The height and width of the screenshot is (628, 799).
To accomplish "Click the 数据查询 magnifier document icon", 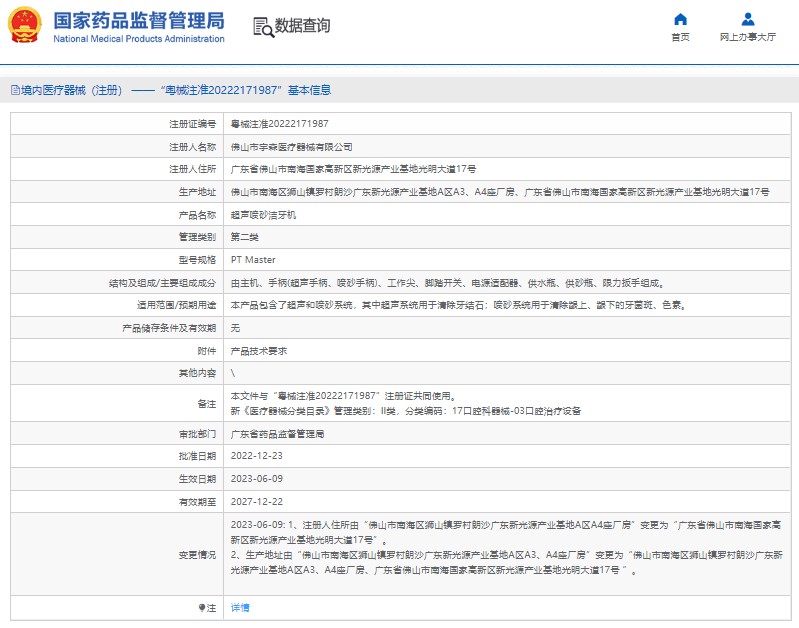I will pos(263,26).
